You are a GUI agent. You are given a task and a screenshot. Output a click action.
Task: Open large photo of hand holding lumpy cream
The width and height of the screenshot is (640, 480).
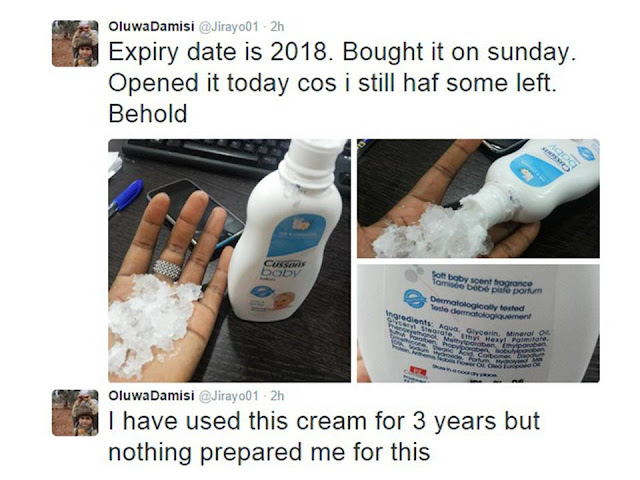229,260
